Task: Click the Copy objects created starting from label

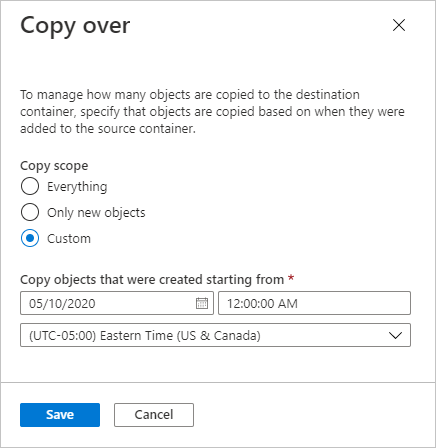Action: coord(152,279)
